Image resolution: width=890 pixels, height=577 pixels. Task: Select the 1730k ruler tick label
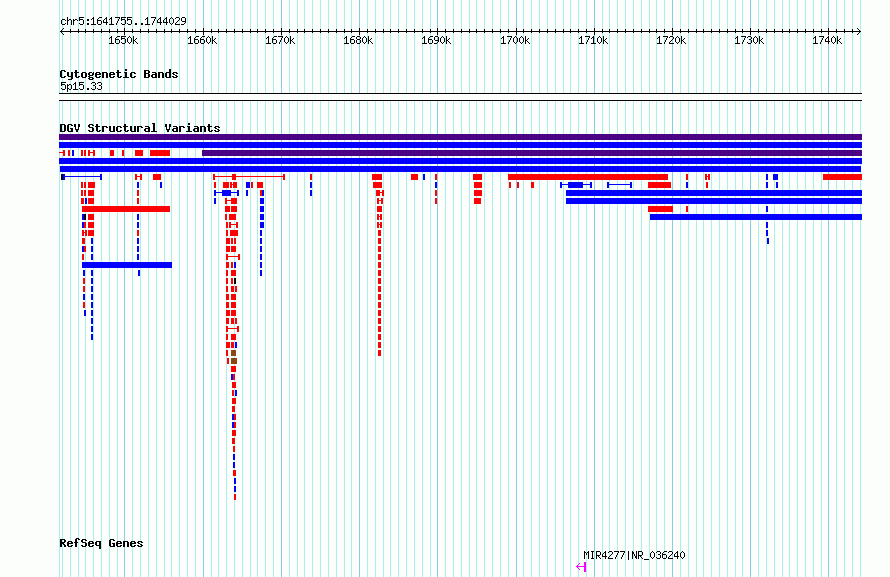point(749,41)
